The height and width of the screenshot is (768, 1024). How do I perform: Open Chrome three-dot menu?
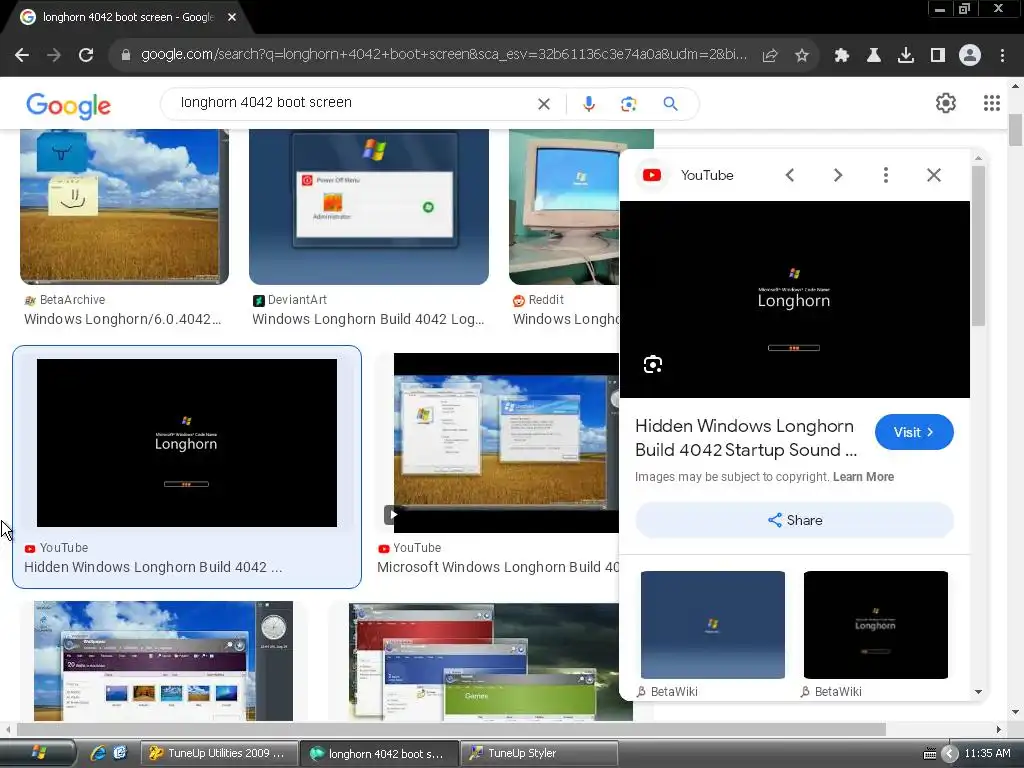click(1002, 56)
